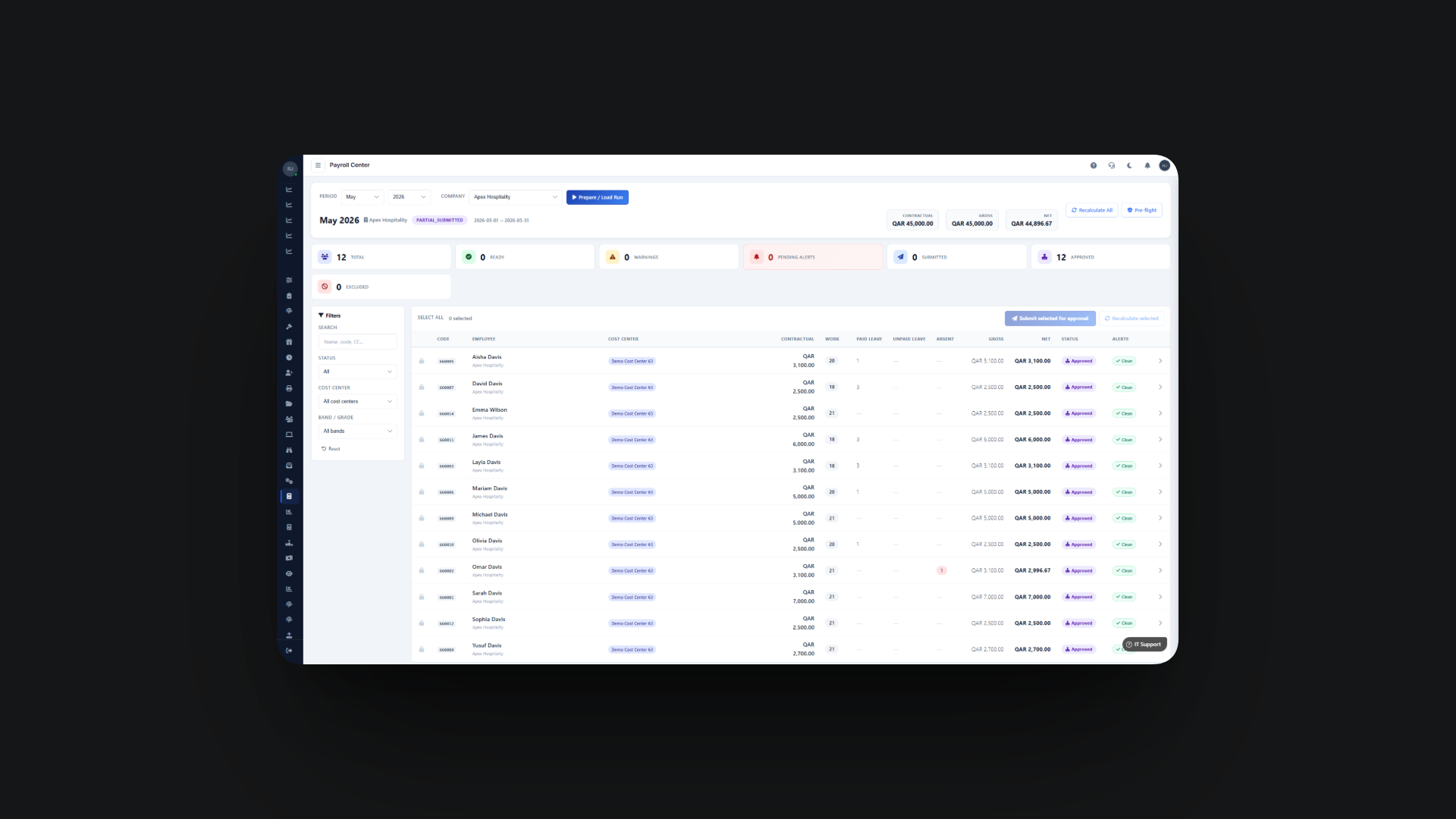The height and width of the screenshot is (819, 1456).
Task: Open the upload icon in sidebar
Action: click(x=289, y=635)
